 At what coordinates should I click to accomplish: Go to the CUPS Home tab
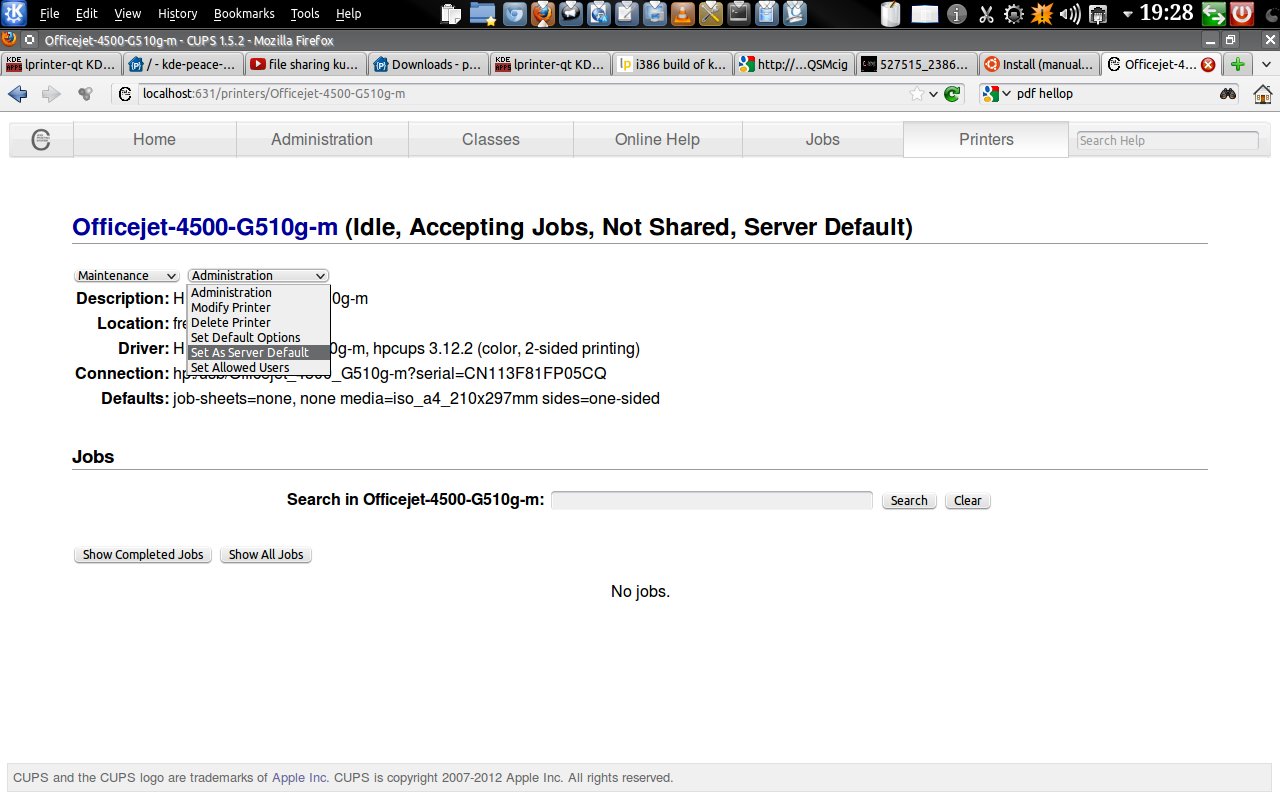pos(154,140)
